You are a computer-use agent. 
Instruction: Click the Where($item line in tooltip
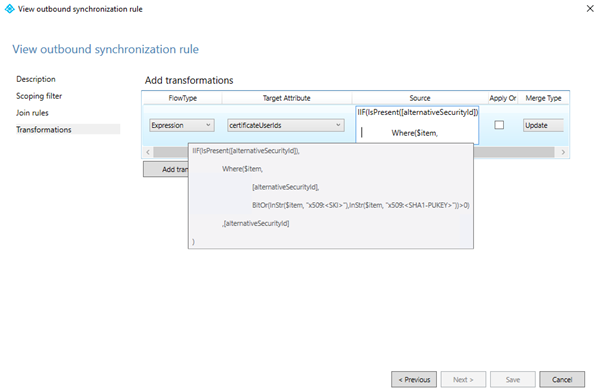pyautogui.click(x=242, y=169)
